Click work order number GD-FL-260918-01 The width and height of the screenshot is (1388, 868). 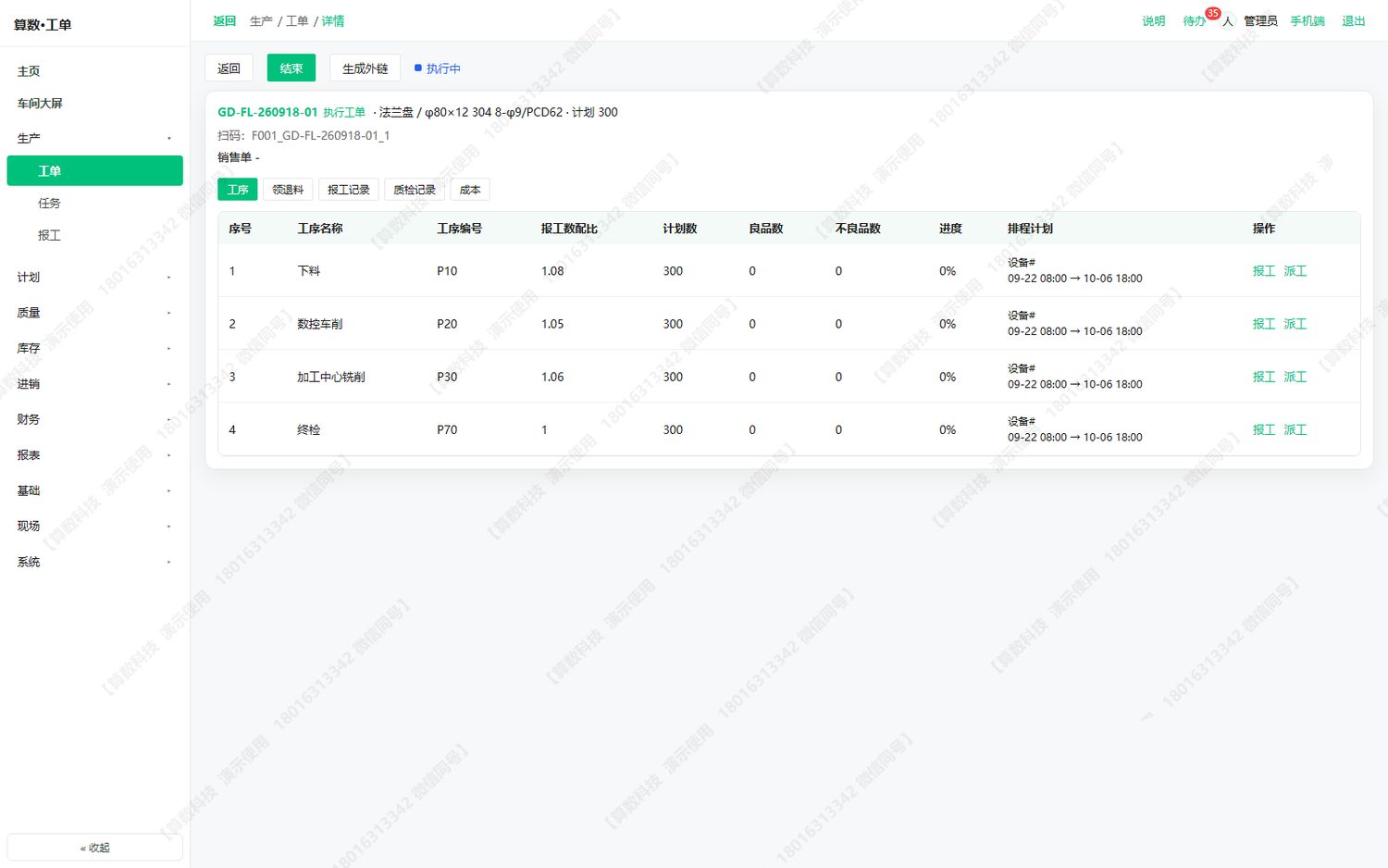click(267, 112)
